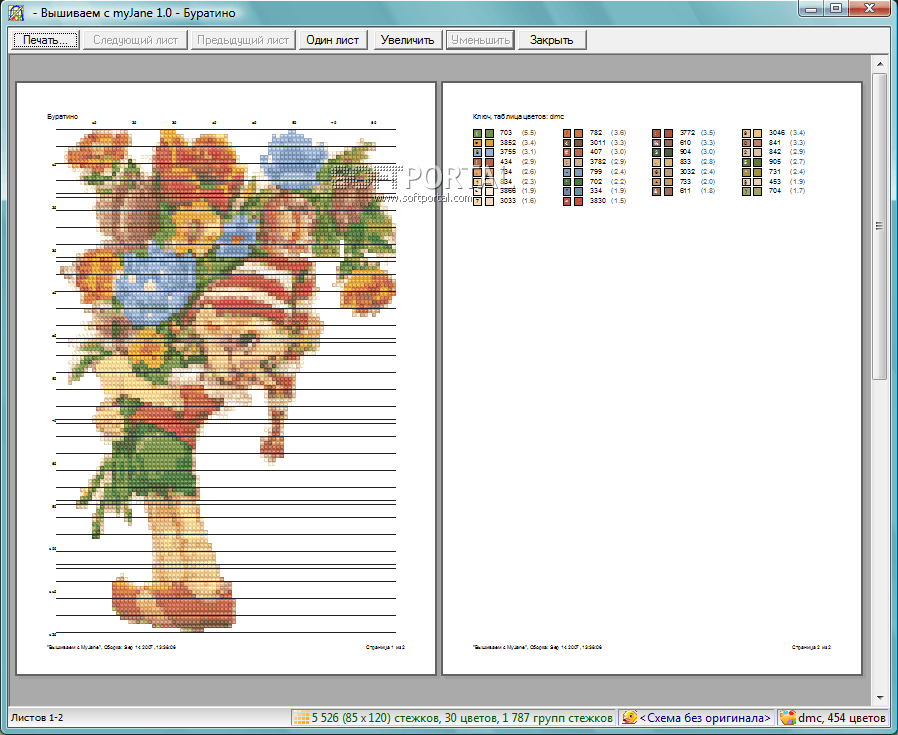Click the vertical scrollbar thumb
Viewport: 898px width, 735px height.
880,226
